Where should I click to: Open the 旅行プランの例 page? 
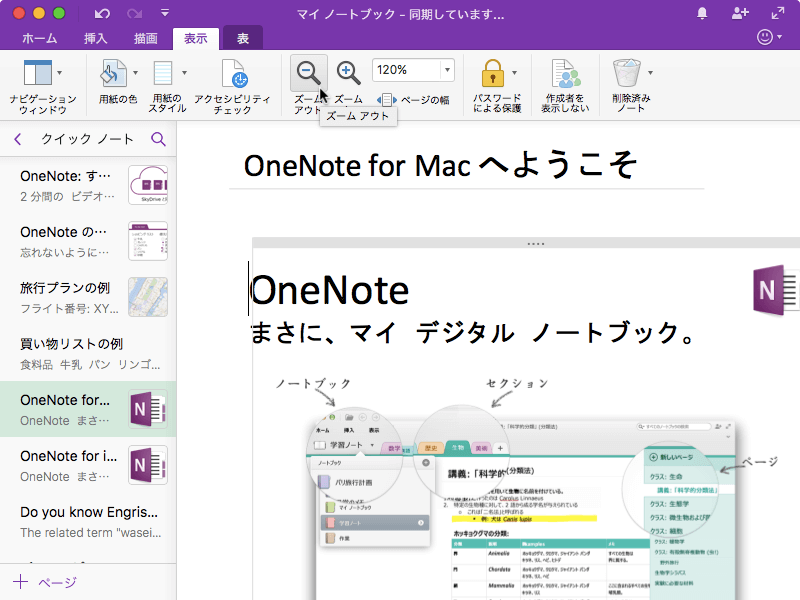click(88, 297)
